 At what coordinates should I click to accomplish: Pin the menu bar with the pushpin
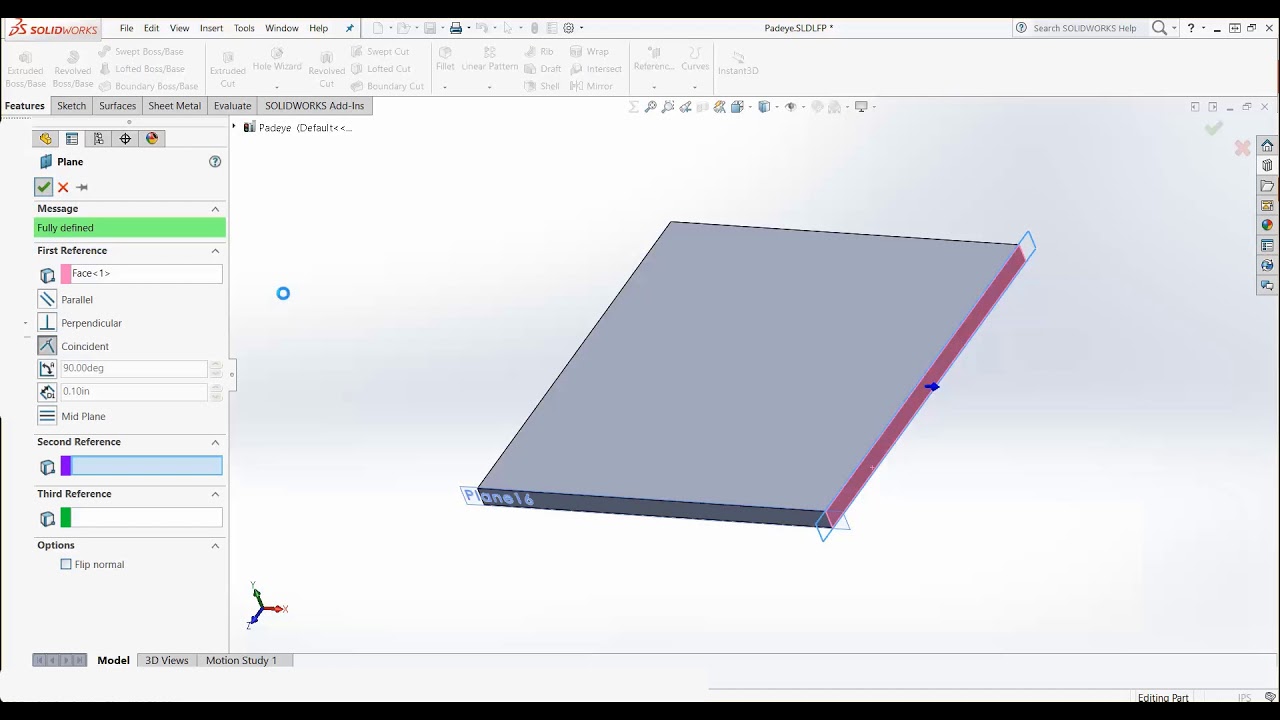tap(350, 28)
